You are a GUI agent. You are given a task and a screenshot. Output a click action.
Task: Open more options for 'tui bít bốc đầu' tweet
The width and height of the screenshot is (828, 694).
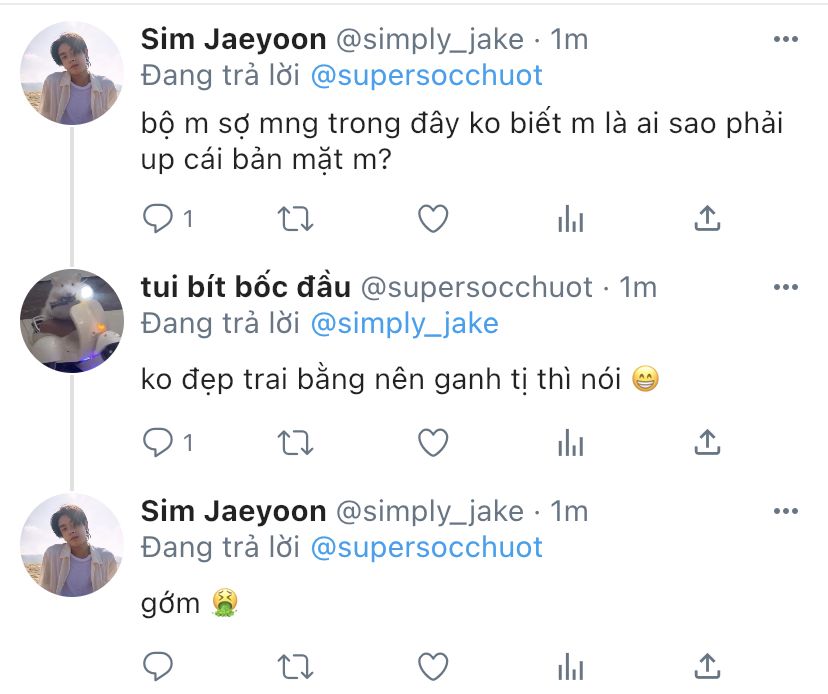coord(786,288)
